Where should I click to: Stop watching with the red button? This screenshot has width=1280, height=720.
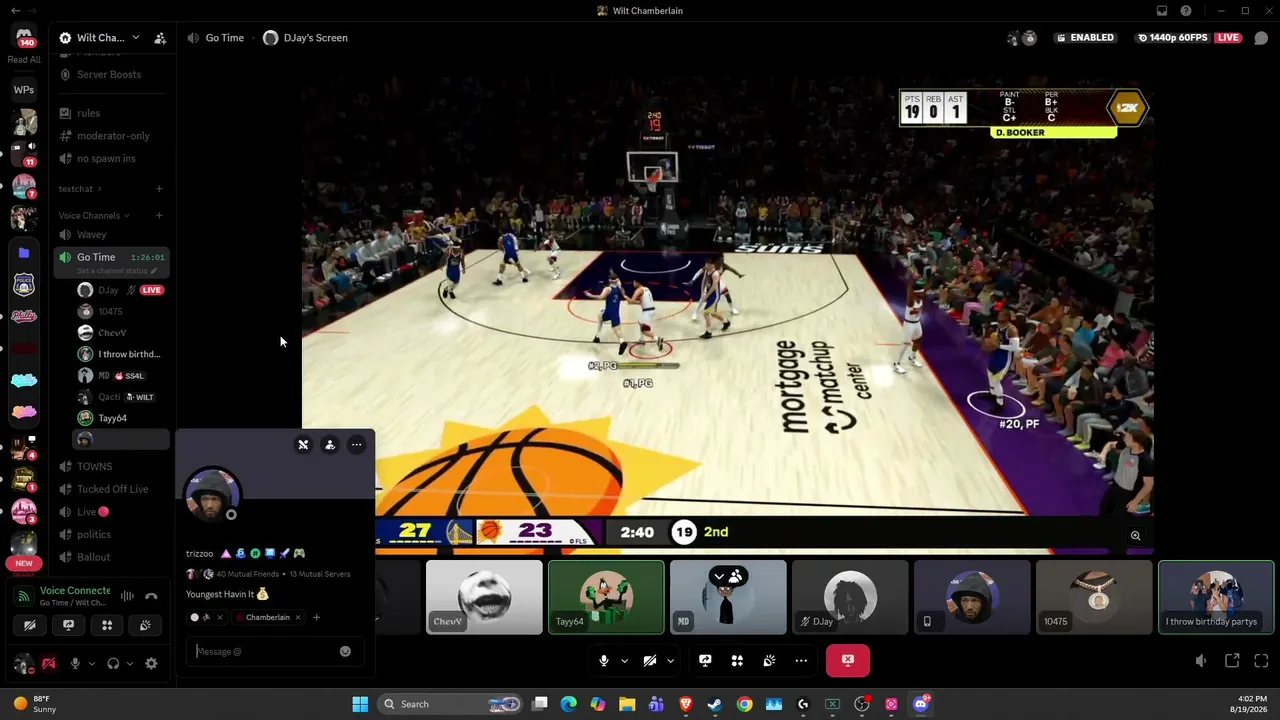coord(848,661)
